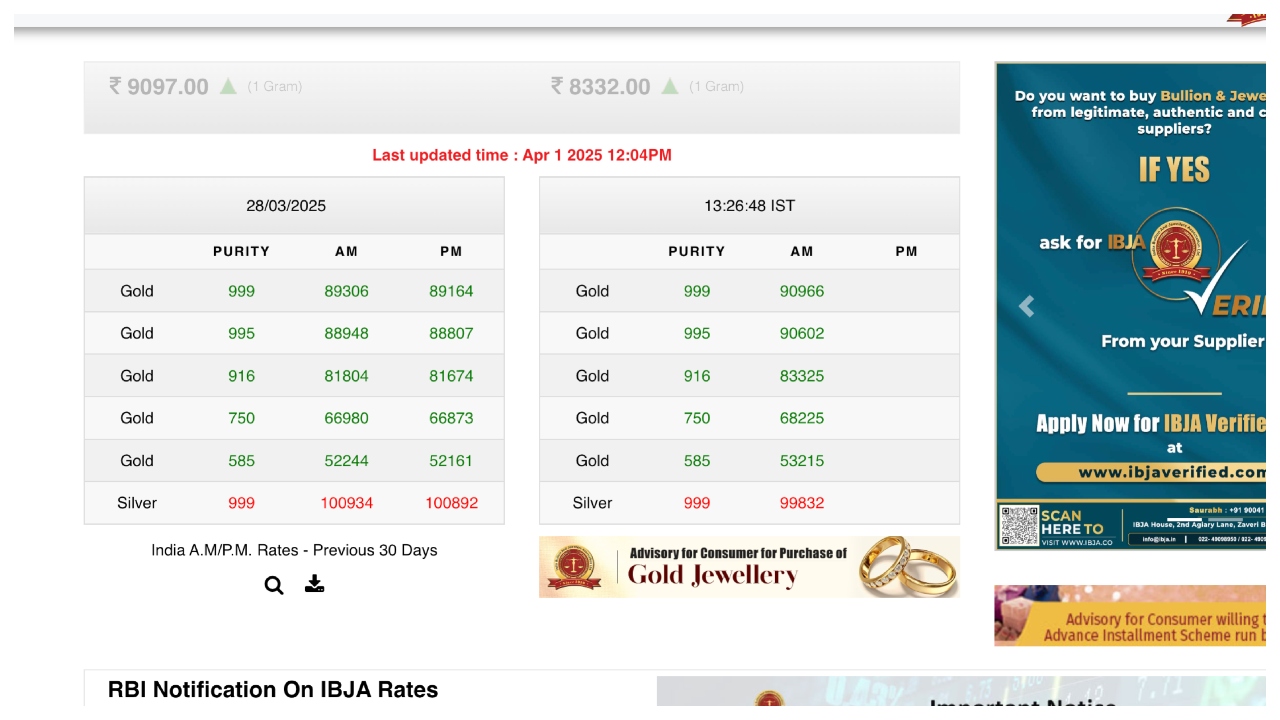Click the QR code in the IBJA ad
The image size is (1280, 720).
[x=1019, y=526]
